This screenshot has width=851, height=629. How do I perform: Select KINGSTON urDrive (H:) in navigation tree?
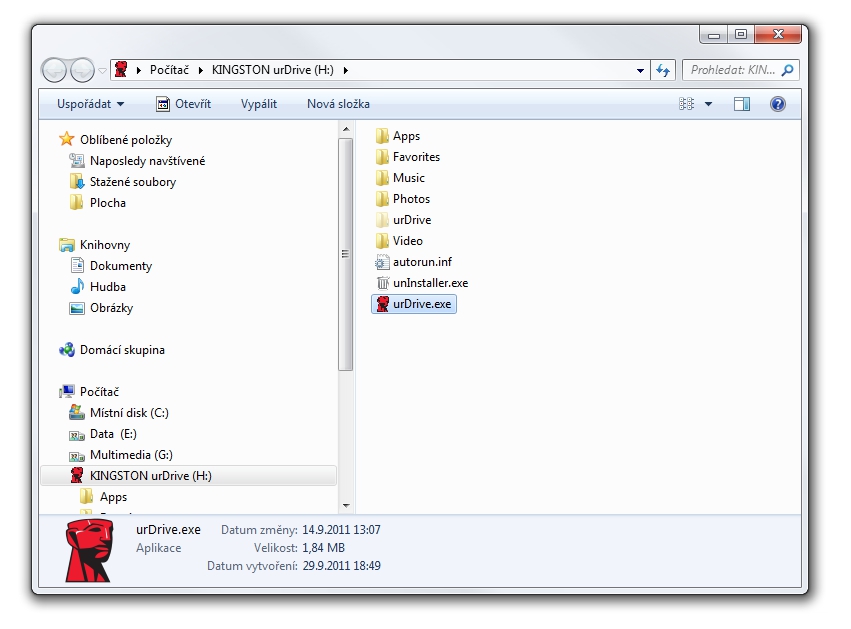coord(189,475)
